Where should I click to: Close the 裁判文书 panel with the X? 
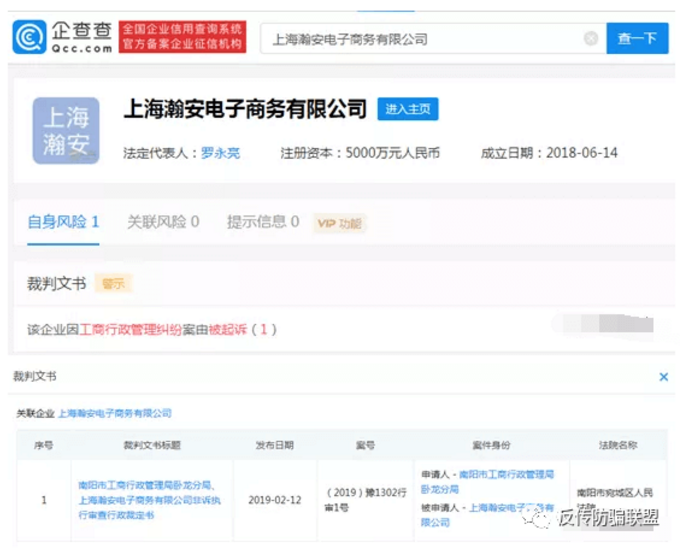click(663, 377)
